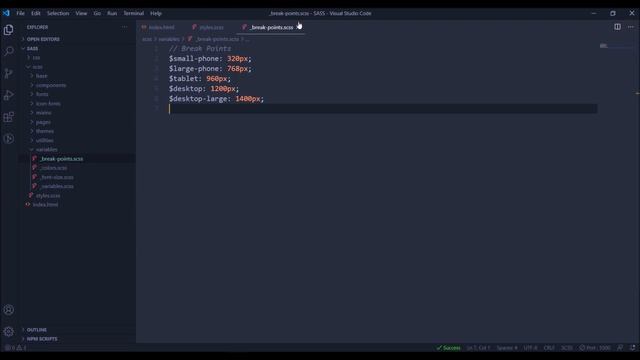
Task: Collapse the variables folder
Action: (46, 149)
